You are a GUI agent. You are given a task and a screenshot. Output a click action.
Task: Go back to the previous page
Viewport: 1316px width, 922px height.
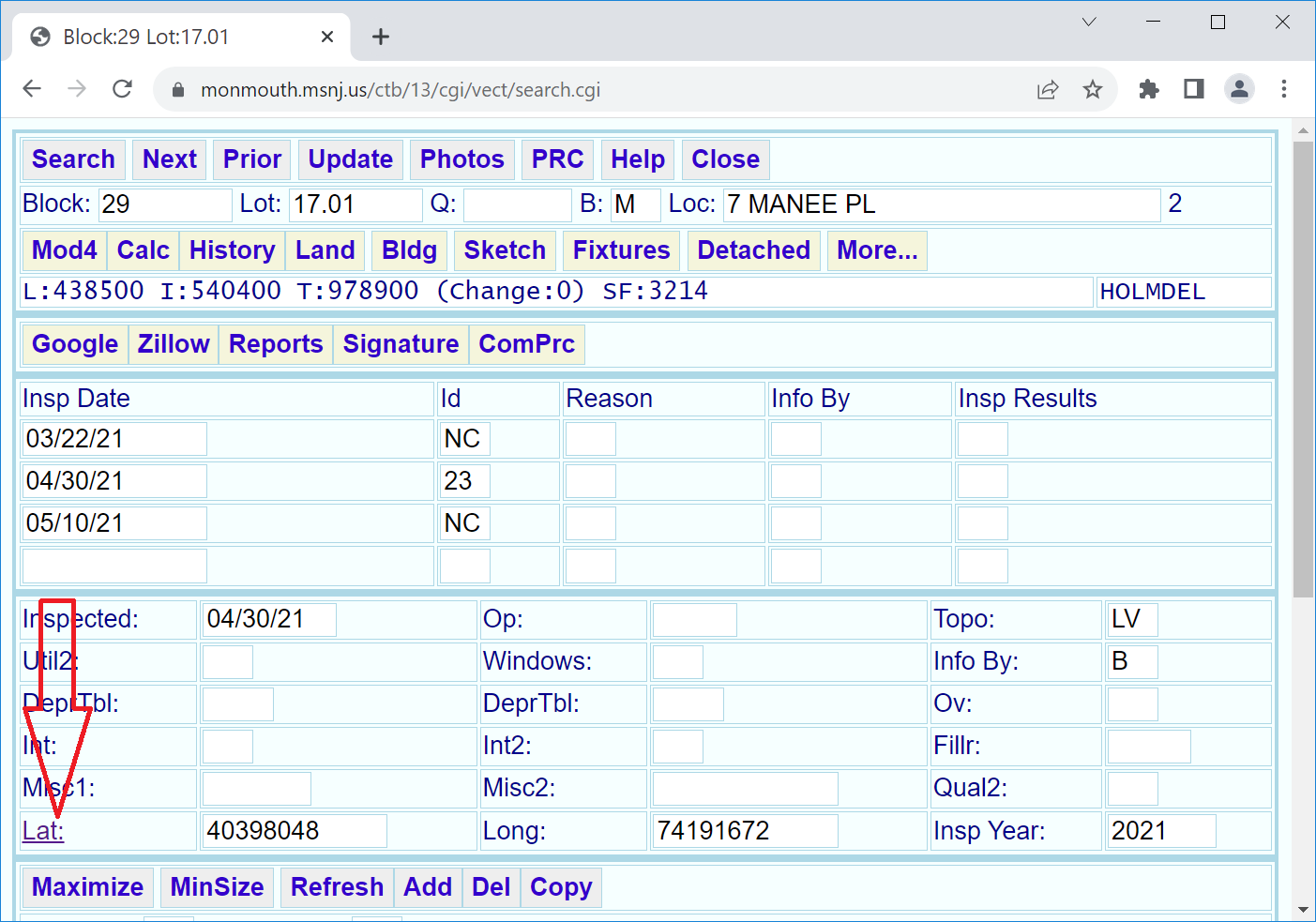click(32, 89)
